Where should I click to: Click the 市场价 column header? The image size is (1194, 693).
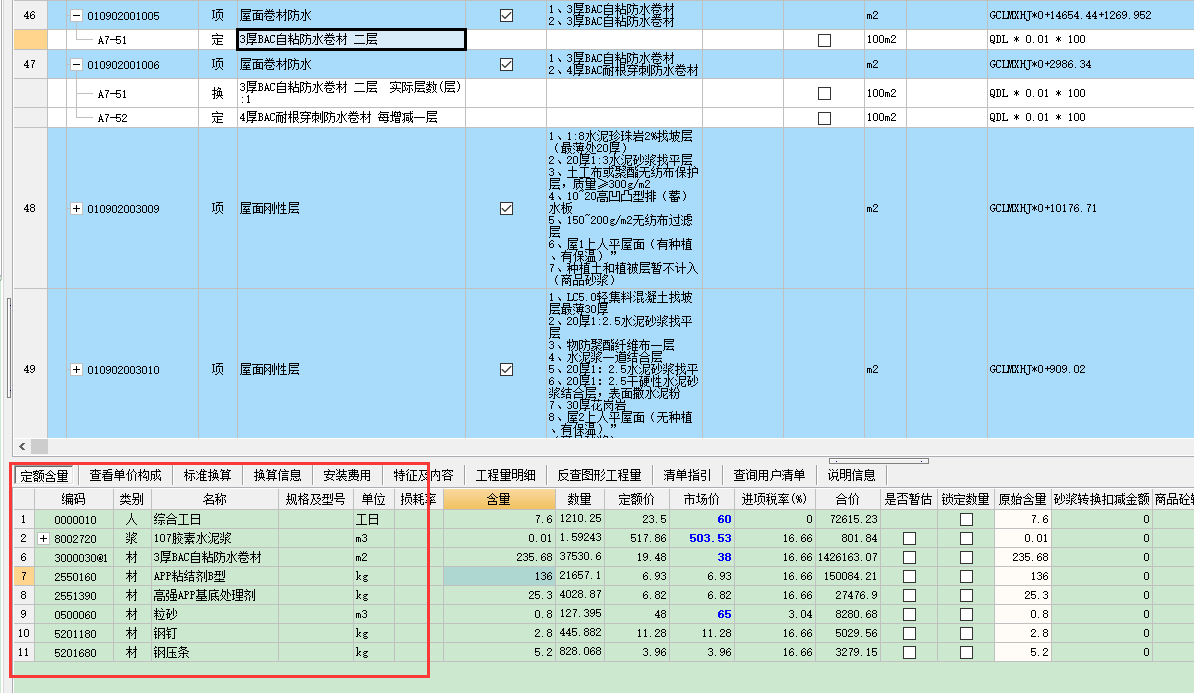701,500
